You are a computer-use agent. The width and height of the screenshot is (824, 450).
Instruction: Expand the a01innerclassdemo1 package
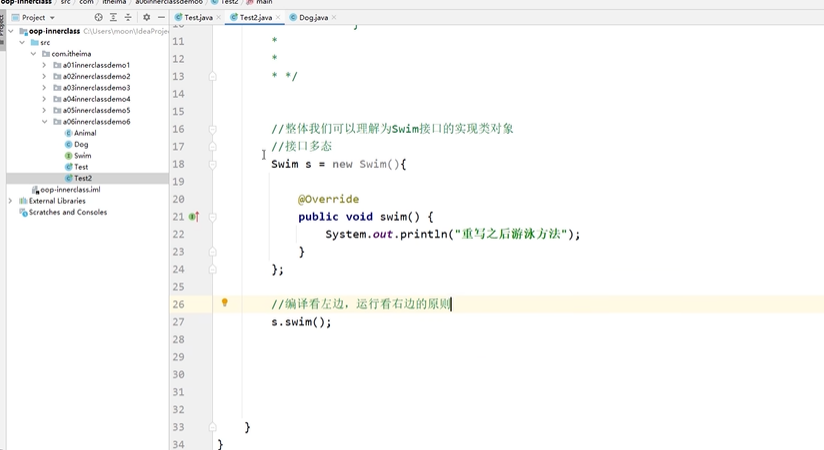click(44, 65)
